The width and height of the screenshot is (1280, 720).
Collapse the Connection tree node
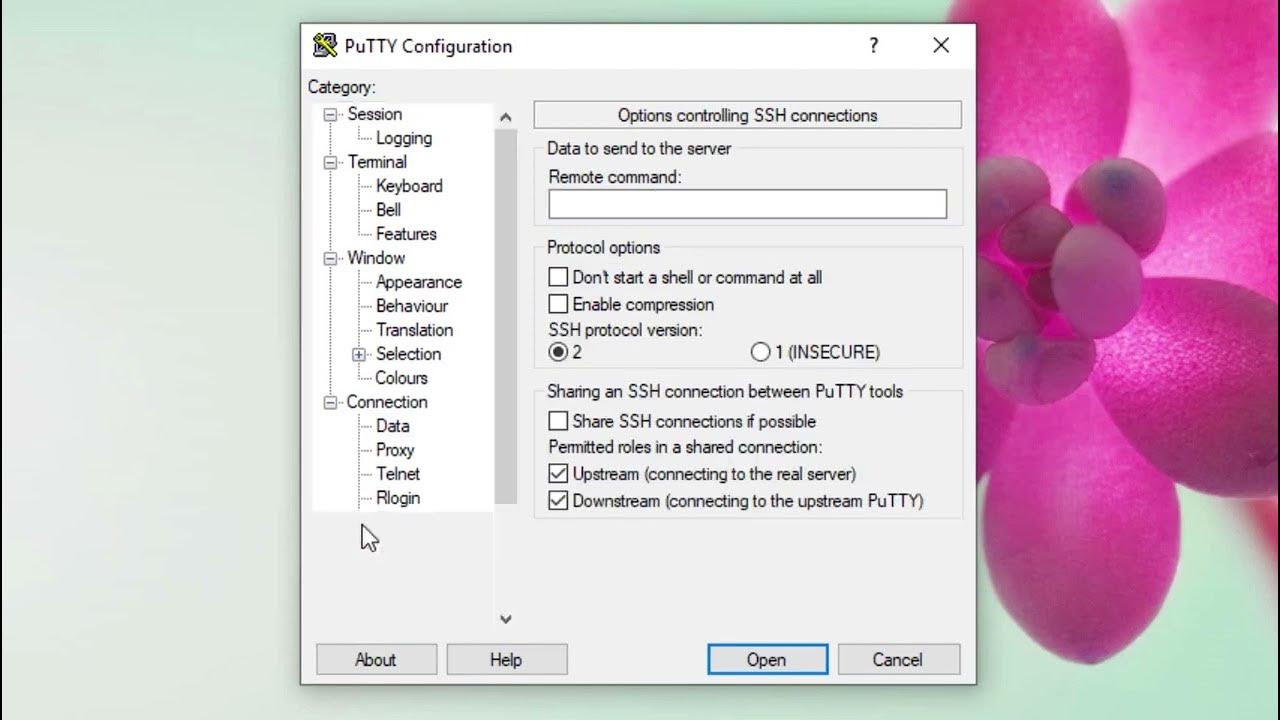coord(330,403)
